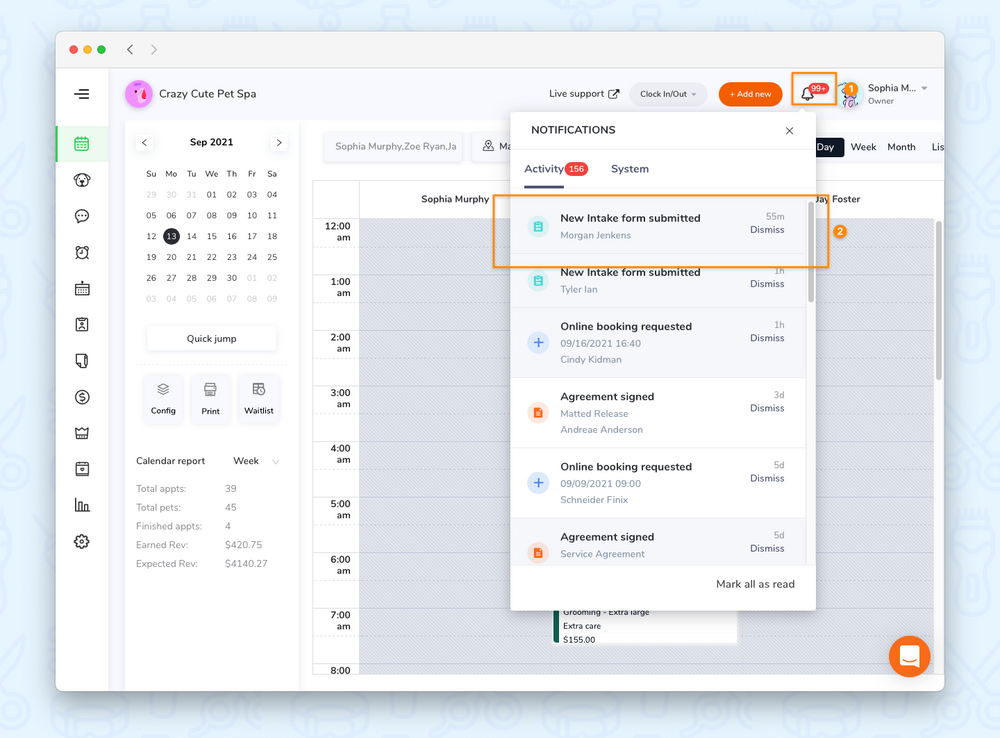This screenshot has height=738, width=1000.
Task: Open the Payments dollar icon
Action: (82, 397)
